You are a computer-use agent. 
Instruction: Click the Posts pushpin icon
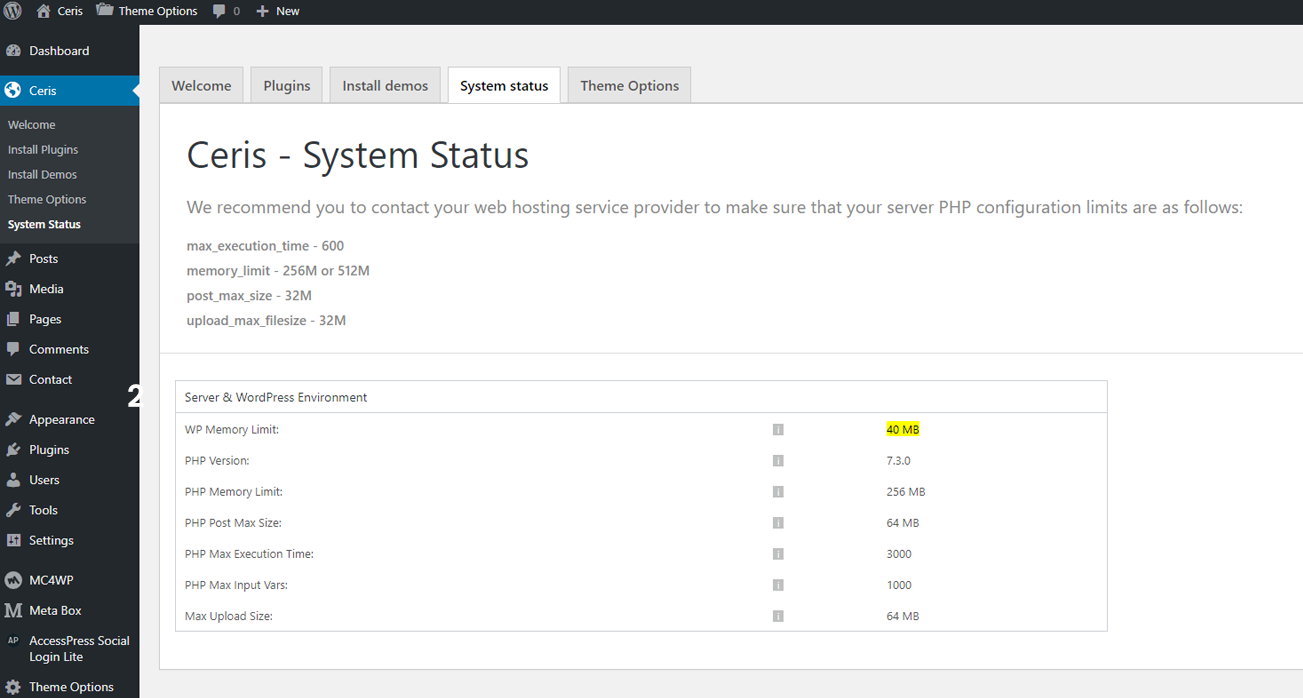(x=13, y=259)
